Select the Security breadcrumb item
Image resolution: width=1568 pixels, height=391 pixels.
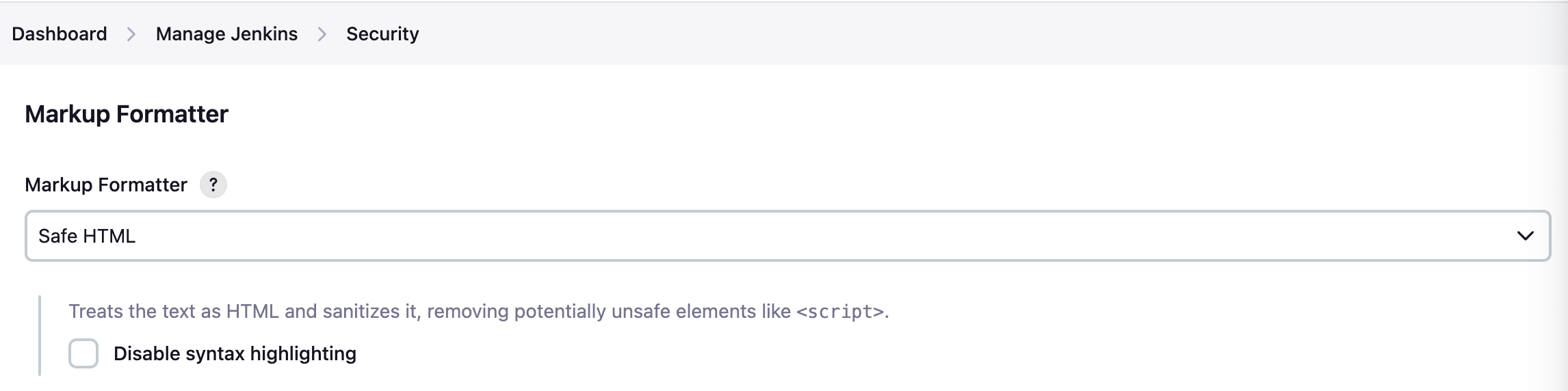point(382,34)
